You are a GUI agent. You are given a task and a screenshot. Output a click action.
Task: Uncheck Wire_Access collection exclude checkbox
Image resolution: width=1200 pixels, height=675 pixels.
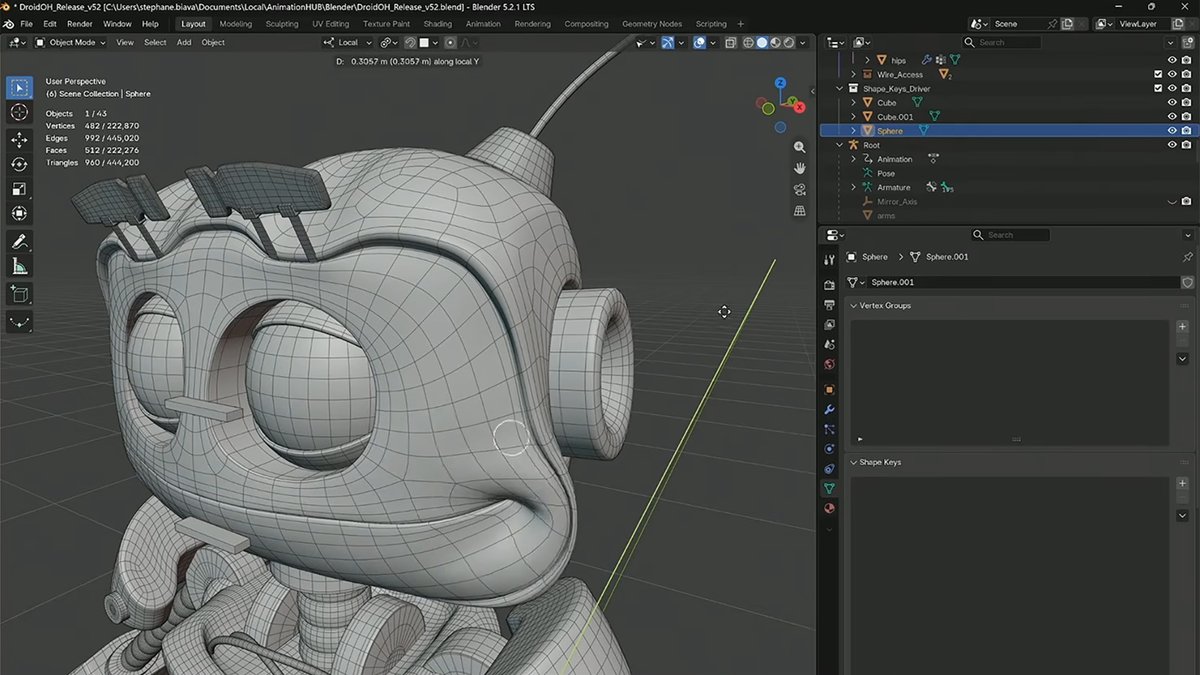click(1158, 74)
